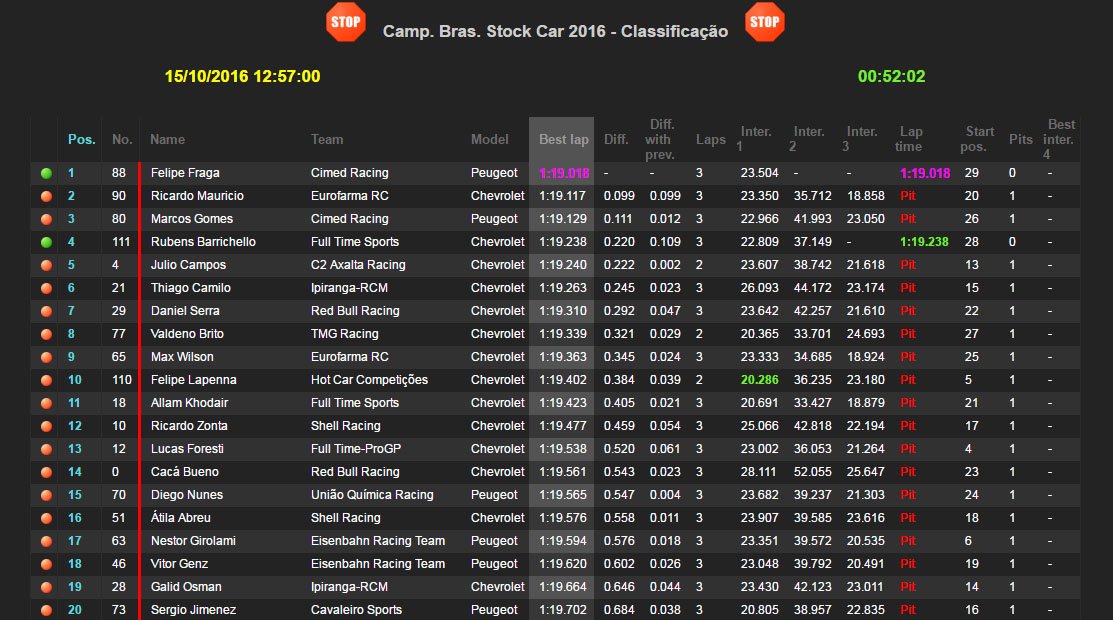Click orange status dot for Nestor Girolami
Viewport: 1113px width, 620px height.
pos(46,541)
